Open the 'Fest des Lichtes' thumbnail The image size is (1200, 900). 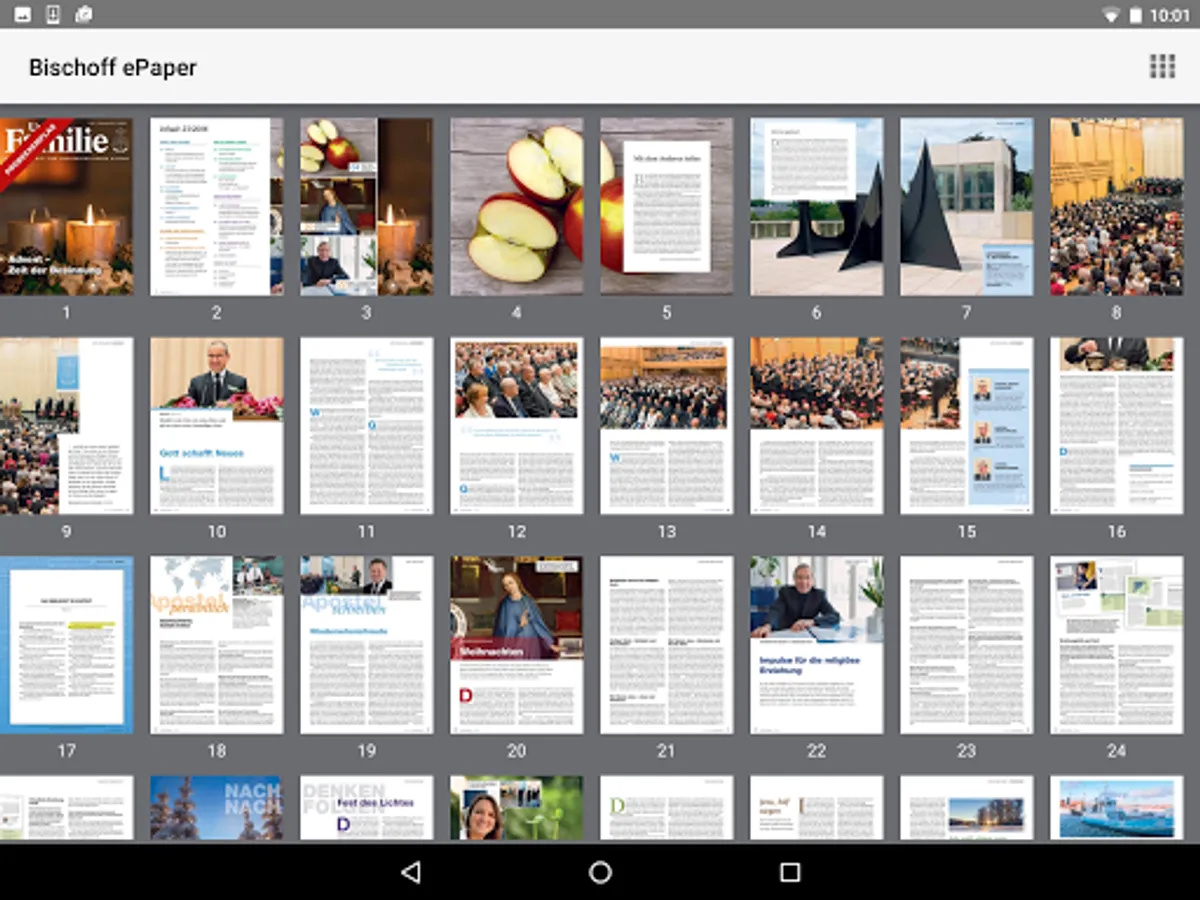click(367, 808)
